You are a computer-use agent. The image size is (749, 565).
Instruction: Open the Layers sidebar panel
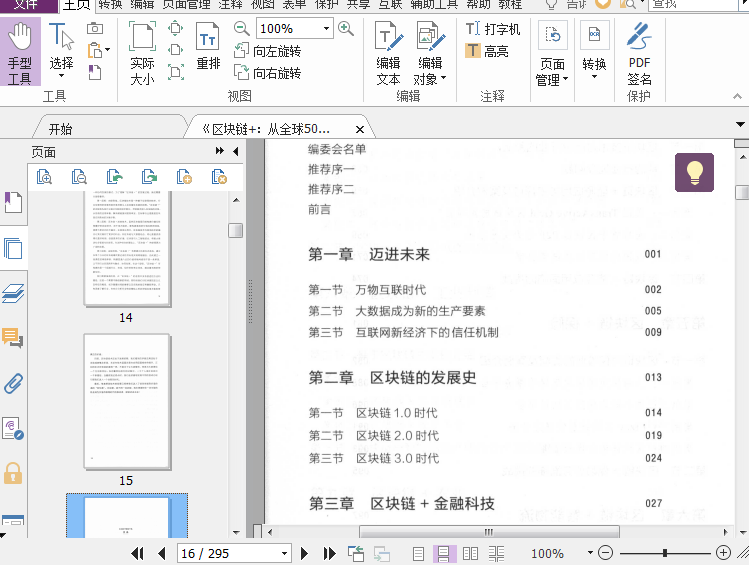click(13, 293)
